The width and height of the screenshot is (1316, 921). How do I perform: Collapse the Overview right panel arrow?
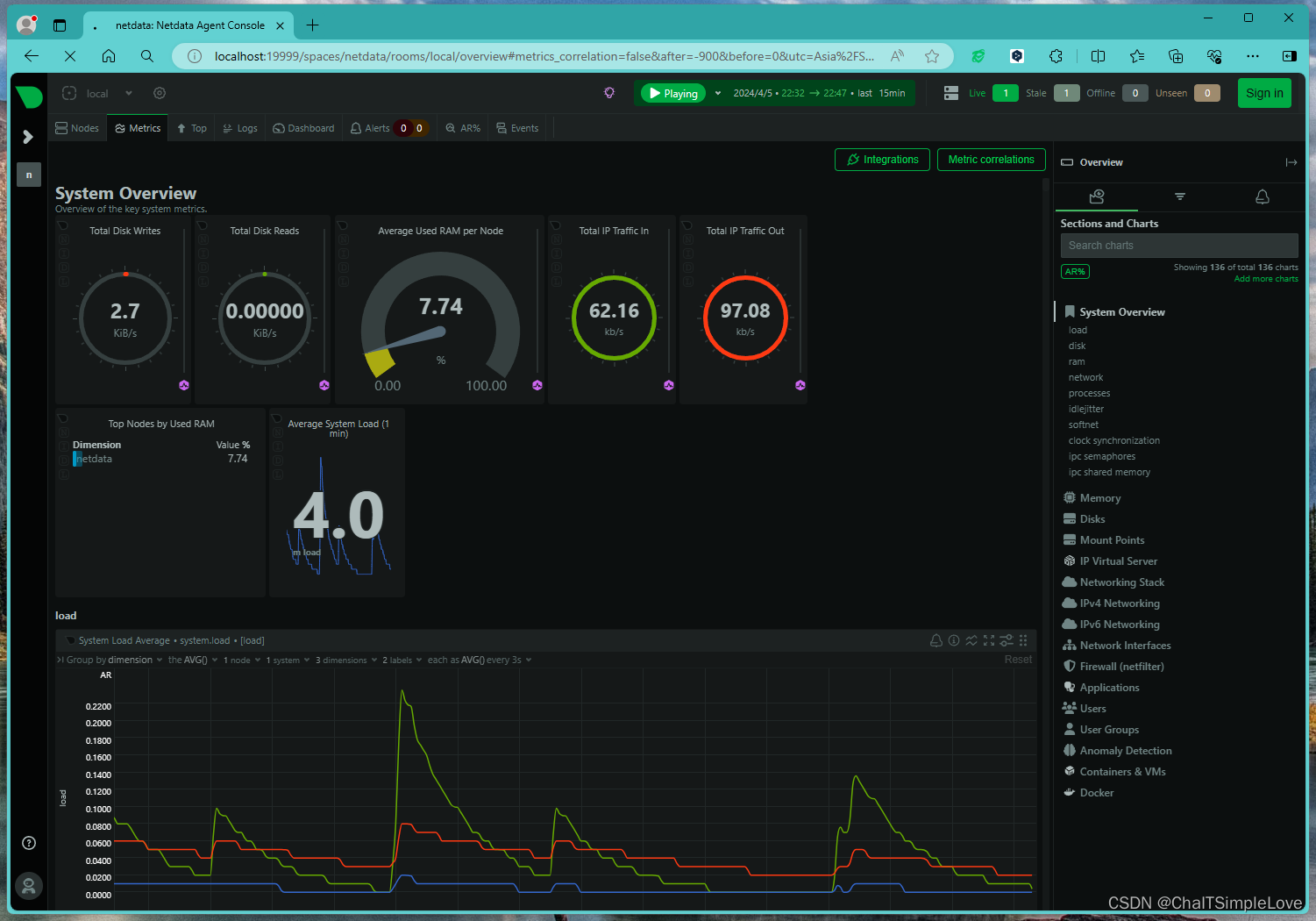click(x=1291, y=162)
